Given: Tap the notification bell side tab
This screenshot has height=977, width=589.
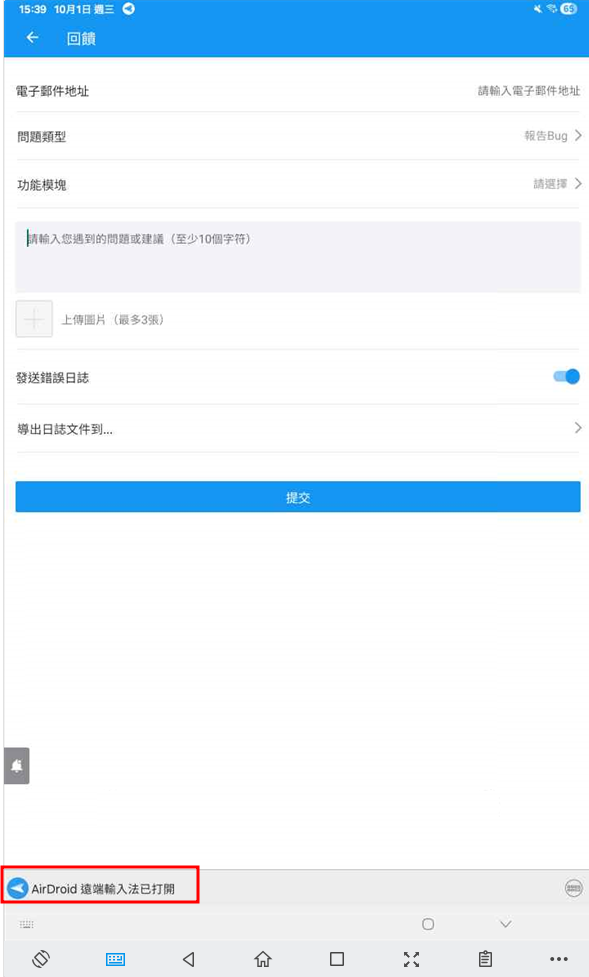Looking at the screenshot, I should pyautogui.click(x=17, y=766).
